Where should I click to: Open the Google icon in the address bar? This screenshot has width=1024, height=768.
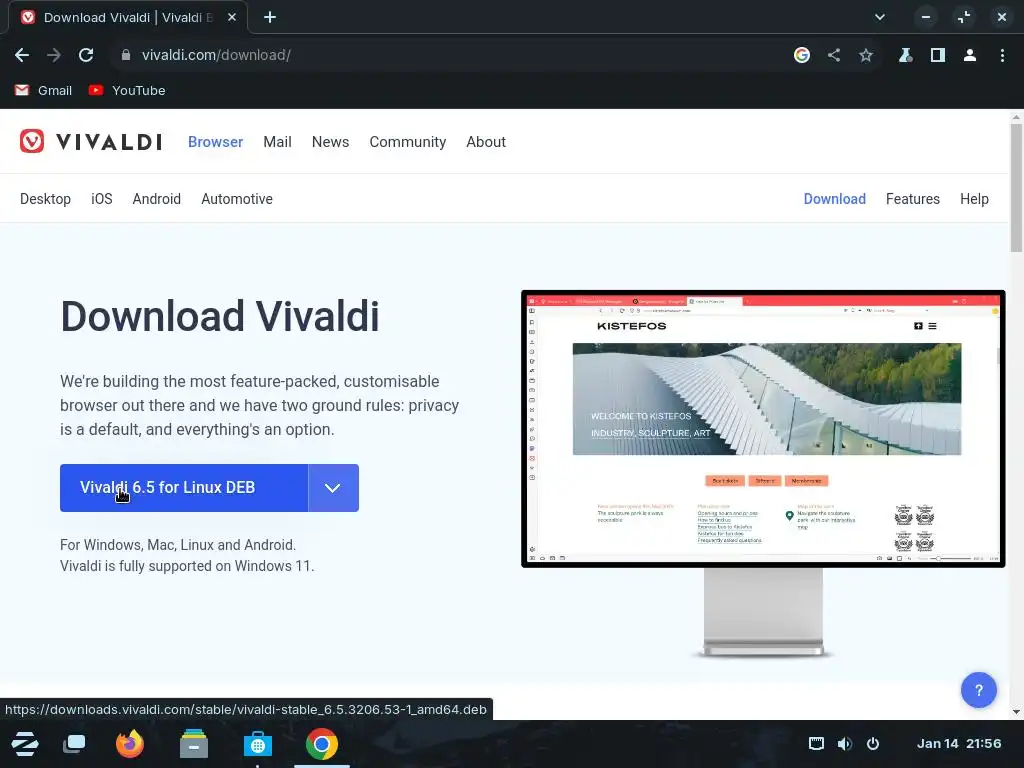[802, 56]
